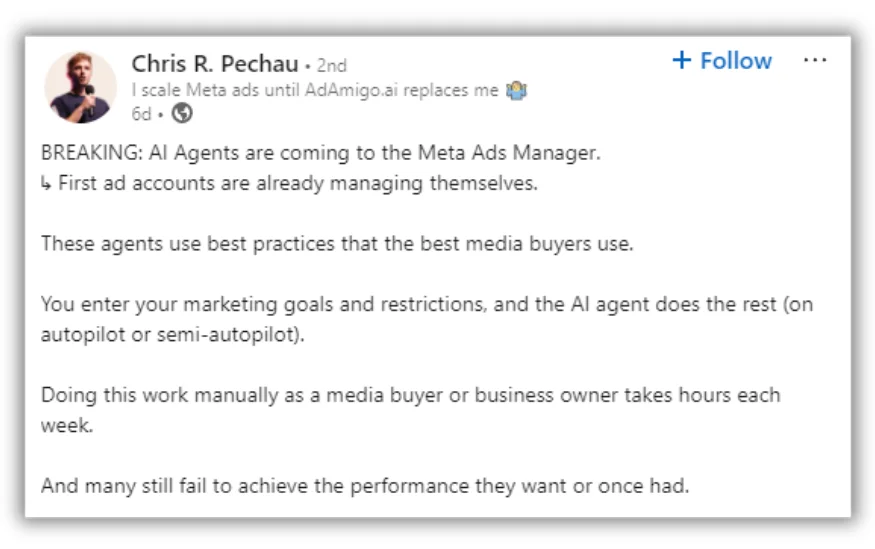875x549 pixels.
Task: Click the Follow button label
Action: (736, 61)
